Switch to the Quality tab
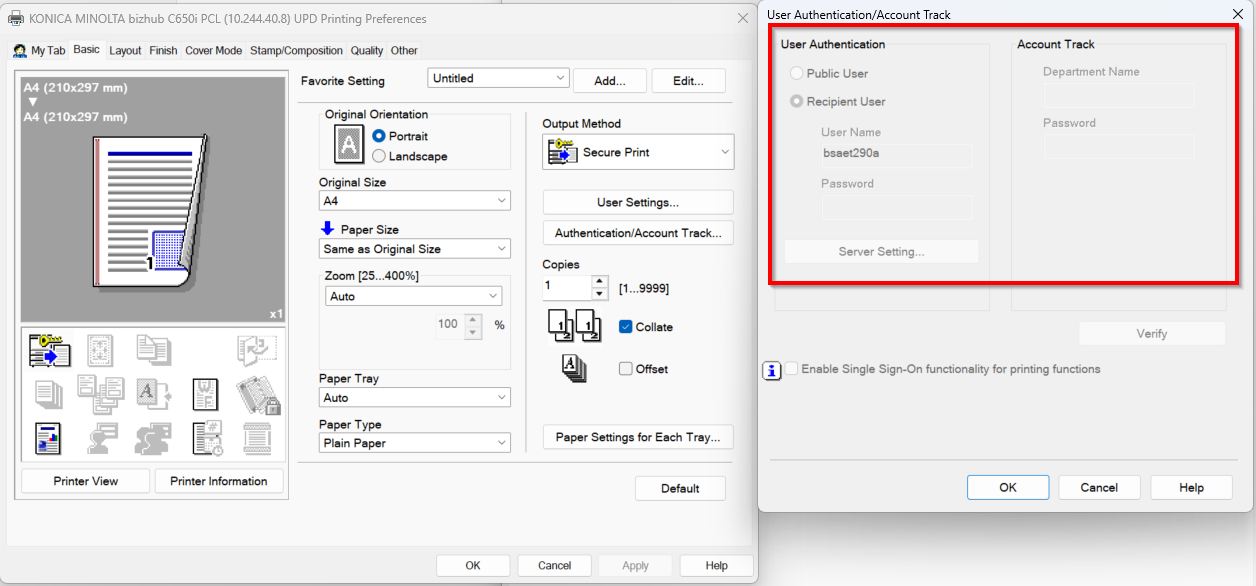 click(x=366, y=50)
